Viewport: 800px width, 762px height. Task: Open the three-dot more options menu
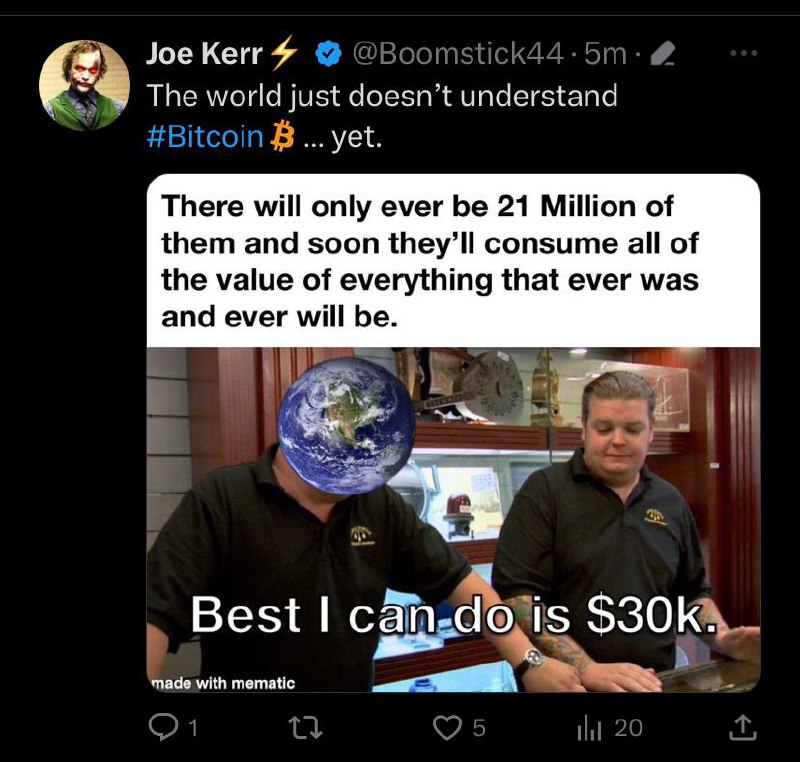click(x=743, y=53)
